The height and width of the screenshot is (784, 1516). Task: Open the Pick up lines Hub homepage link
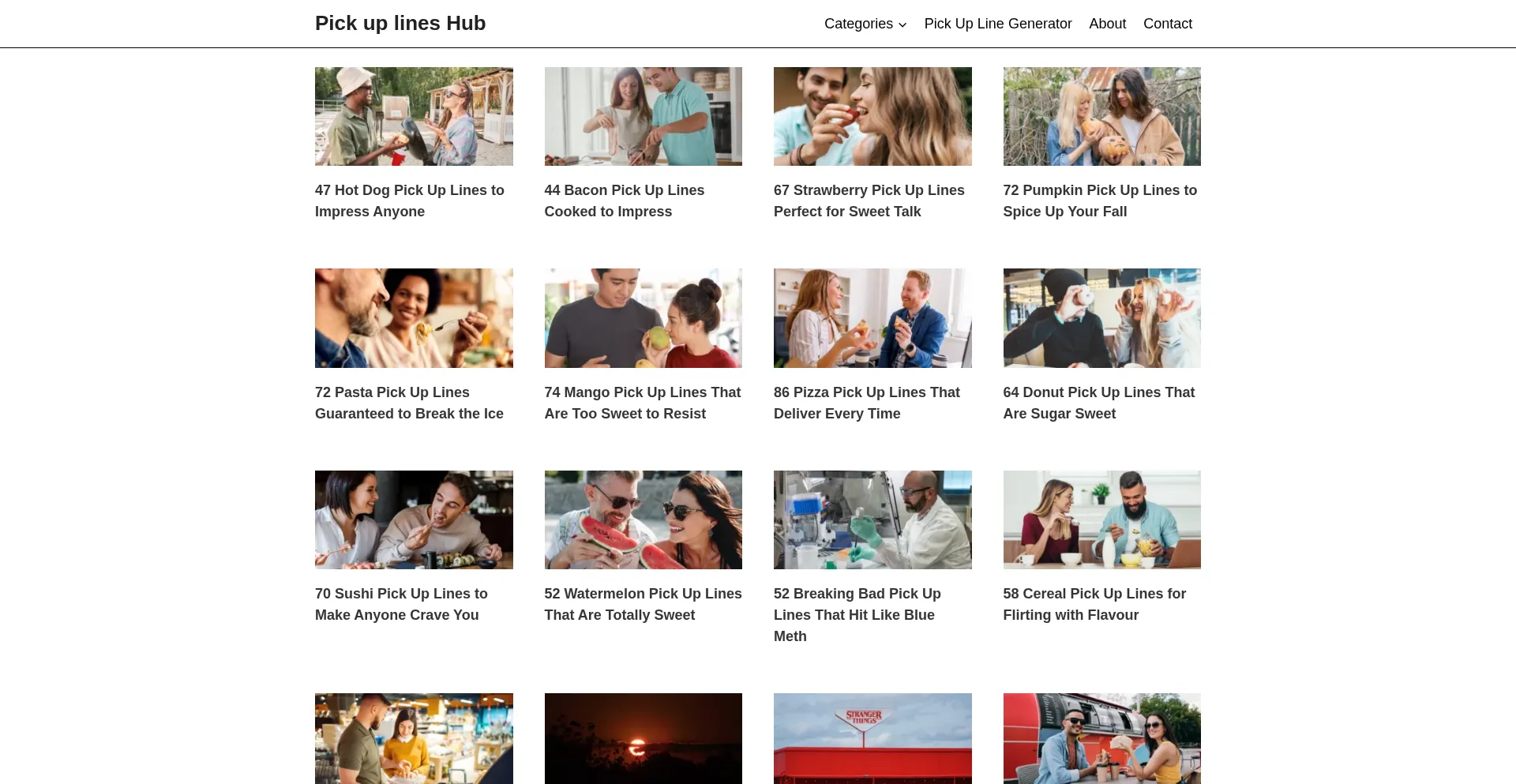coord(400,24)
